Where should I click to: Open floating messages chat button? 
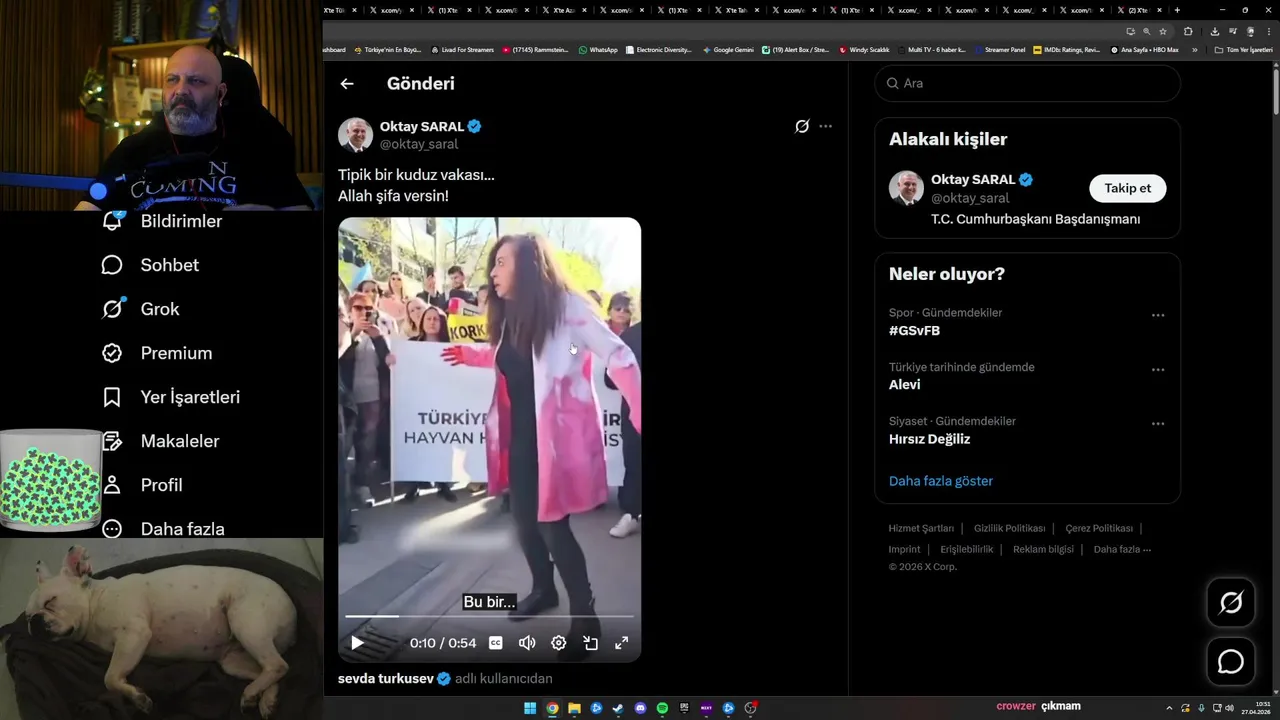[1231, 662]
